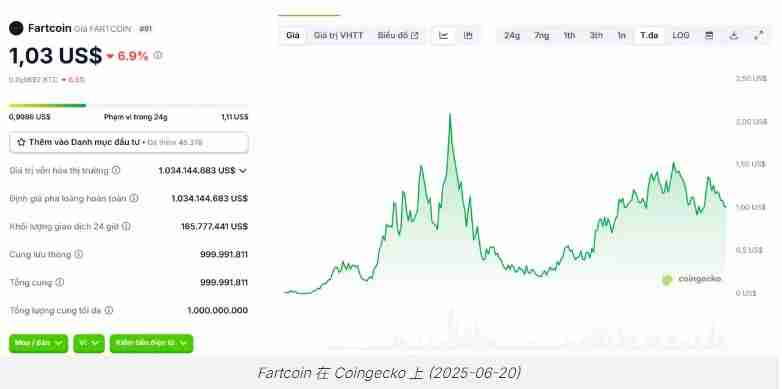
Task: Select the 7ng time range
Action: (x=542, y=35)
